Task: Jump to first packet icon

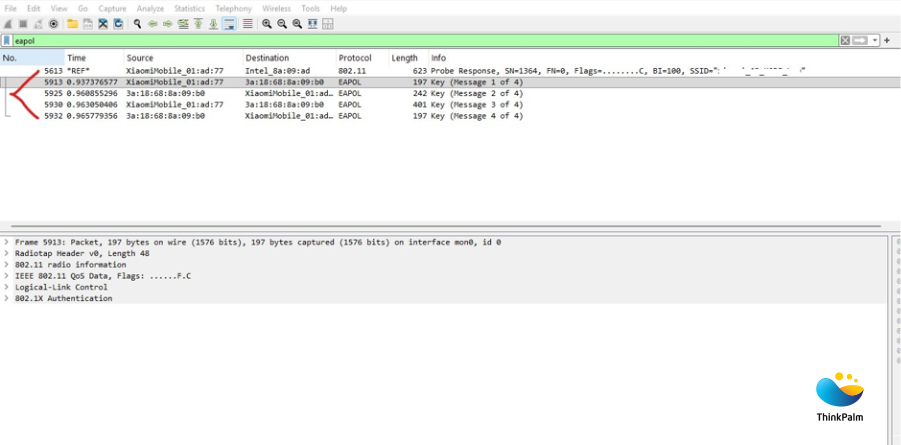Action: (198, 24)
